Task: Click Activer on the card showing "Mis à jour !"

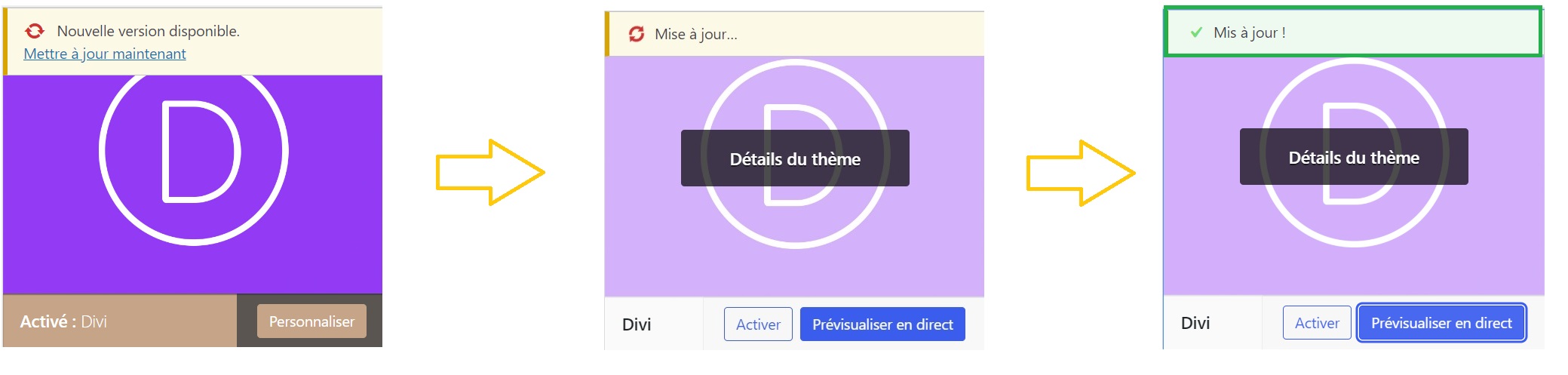Action: point(1317,323)
